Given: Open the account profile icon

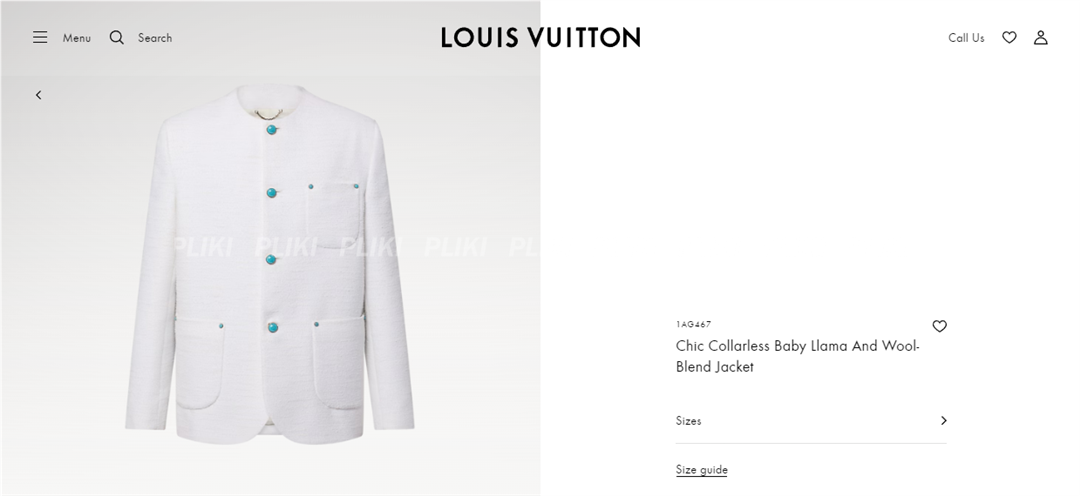Looking at the screenshot, I should 1041,37.
